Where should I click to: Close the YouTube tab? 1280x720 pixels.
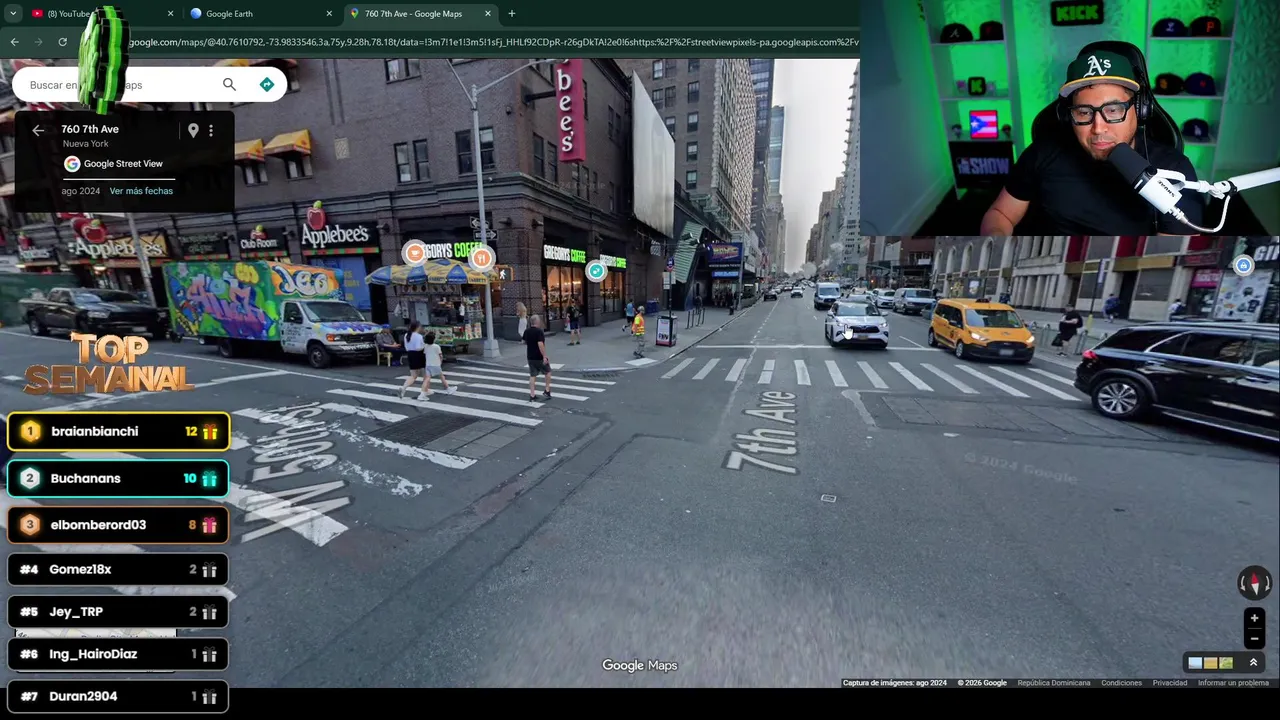[170, 14]
